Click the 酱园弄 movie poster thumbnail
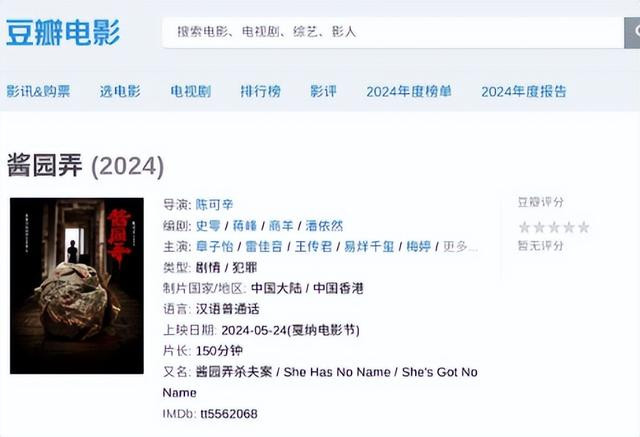Viewport: 640px width, 437px height. tap(77, 286)
